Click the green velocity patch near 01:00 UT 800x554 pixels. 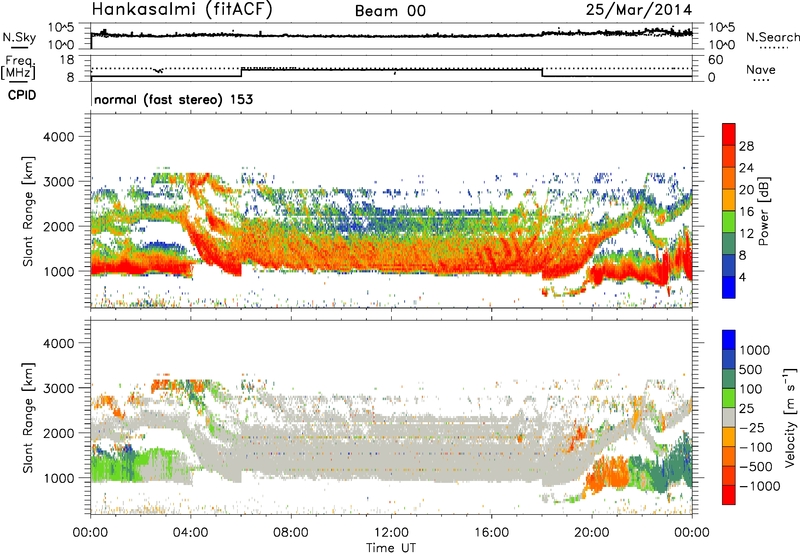tap(115, 464)
